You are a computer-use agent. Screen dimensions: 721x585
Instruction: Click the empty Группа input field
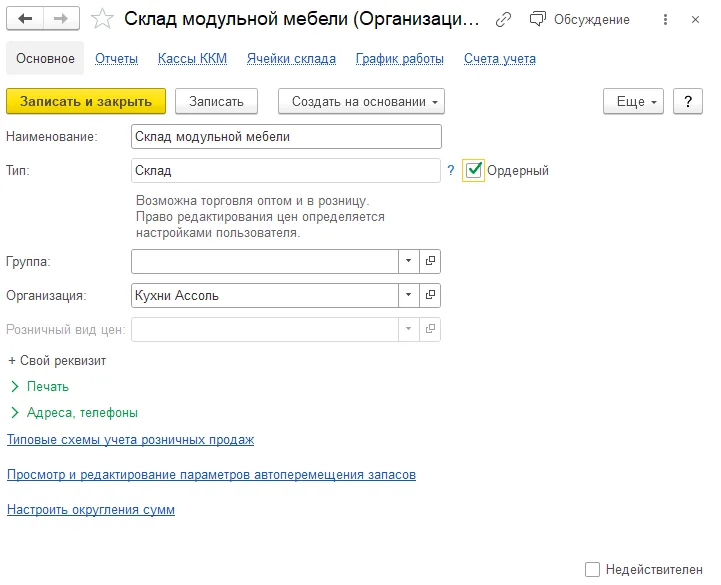[x=265, y=261]
